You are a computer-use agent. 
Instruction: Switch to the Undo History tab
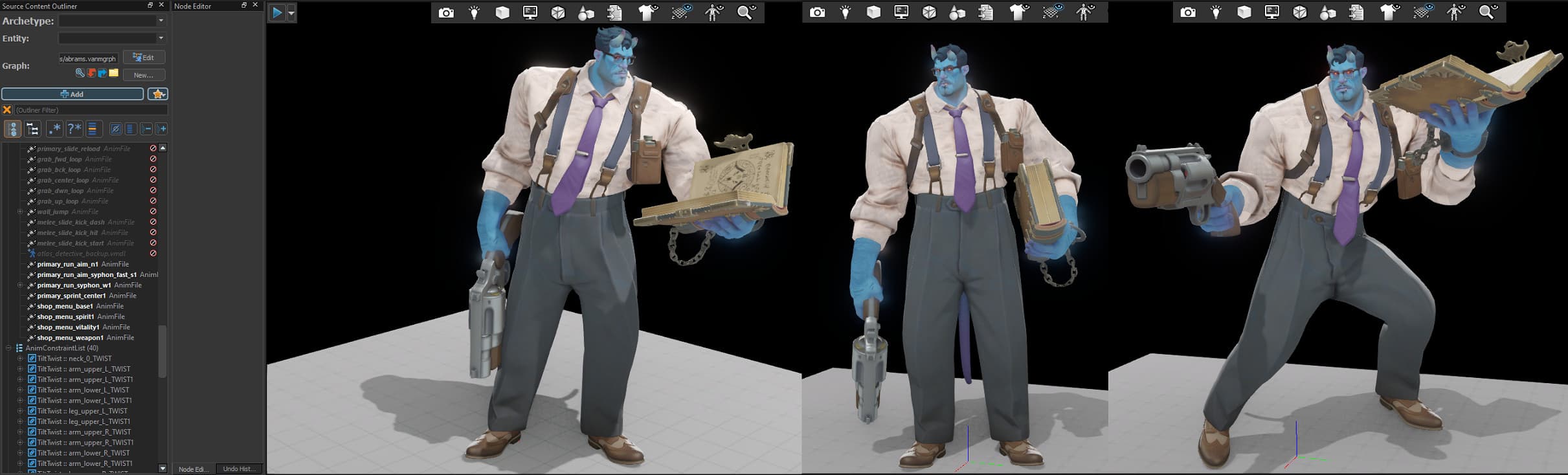pos(239,469)
